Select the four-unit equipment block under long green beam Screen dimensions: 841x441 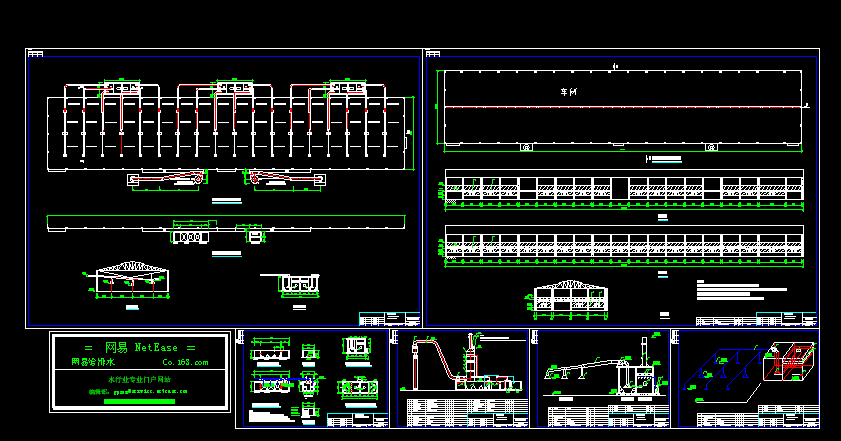(x=190, y=236)
